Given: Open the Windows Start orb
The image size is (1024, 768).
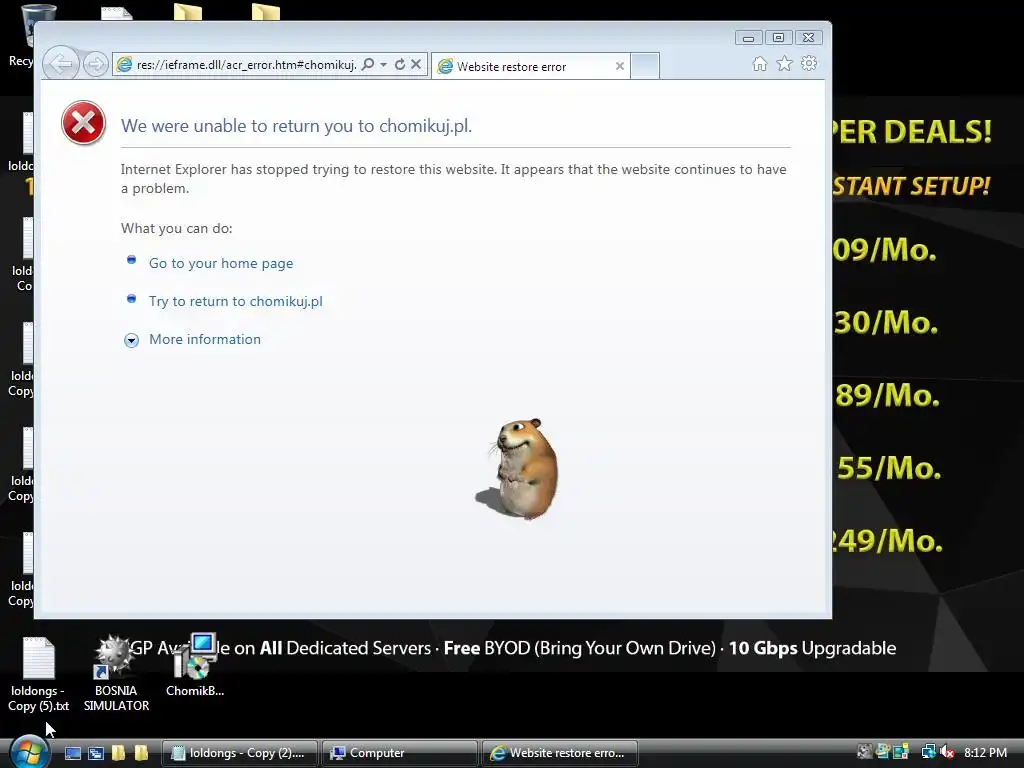Looking at the screenshot, I should point(29,752).
